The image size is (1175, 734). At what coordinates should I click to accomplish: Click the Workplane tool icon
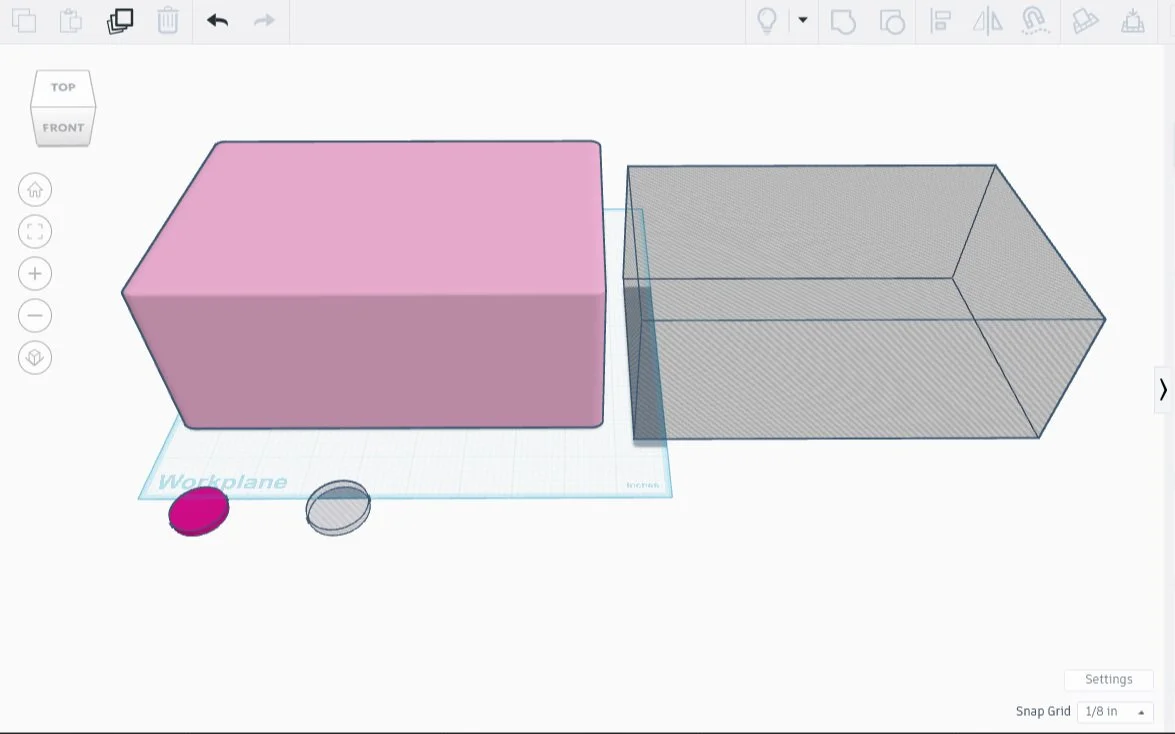point(1085,21)
